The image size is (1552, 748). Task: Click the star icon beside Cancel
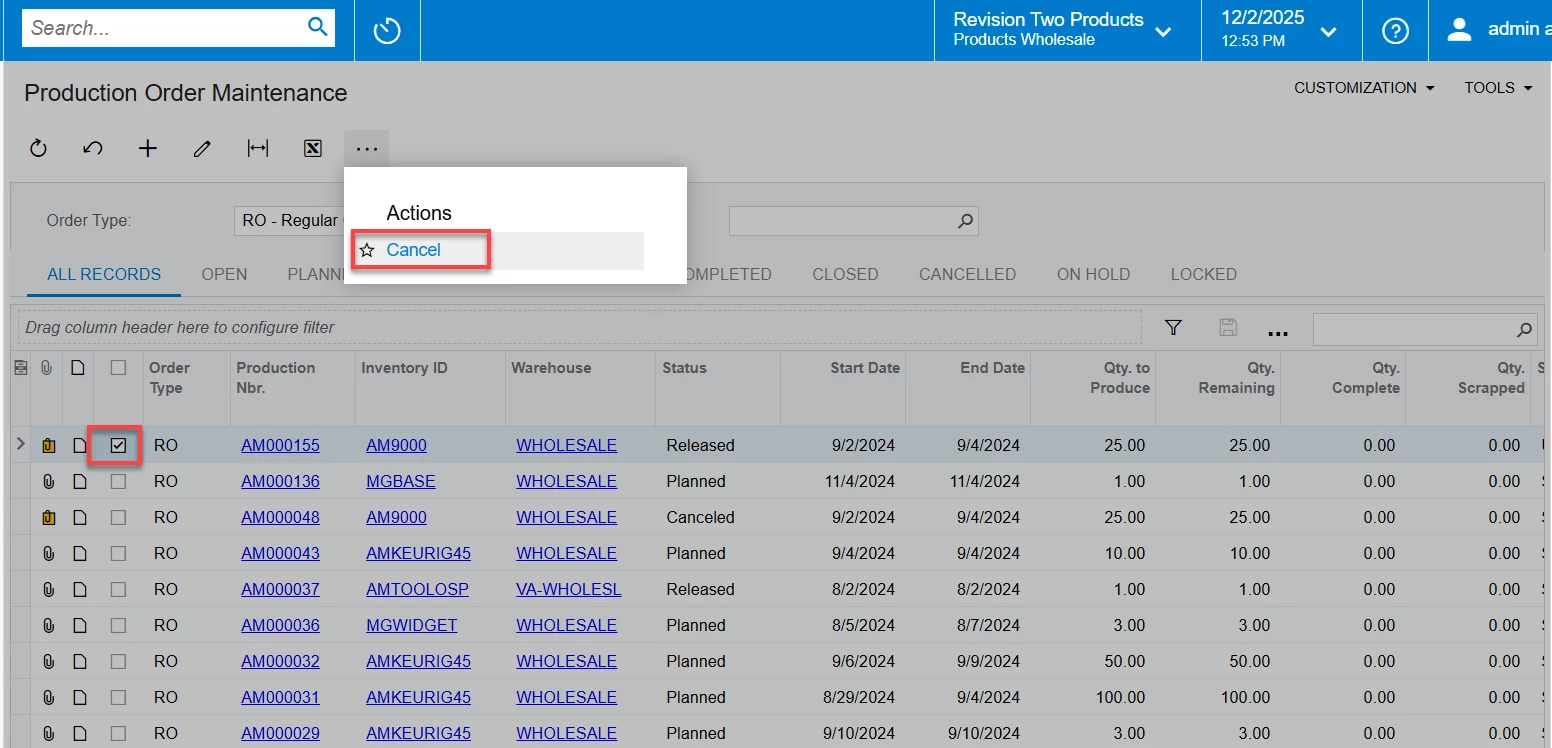367,250
